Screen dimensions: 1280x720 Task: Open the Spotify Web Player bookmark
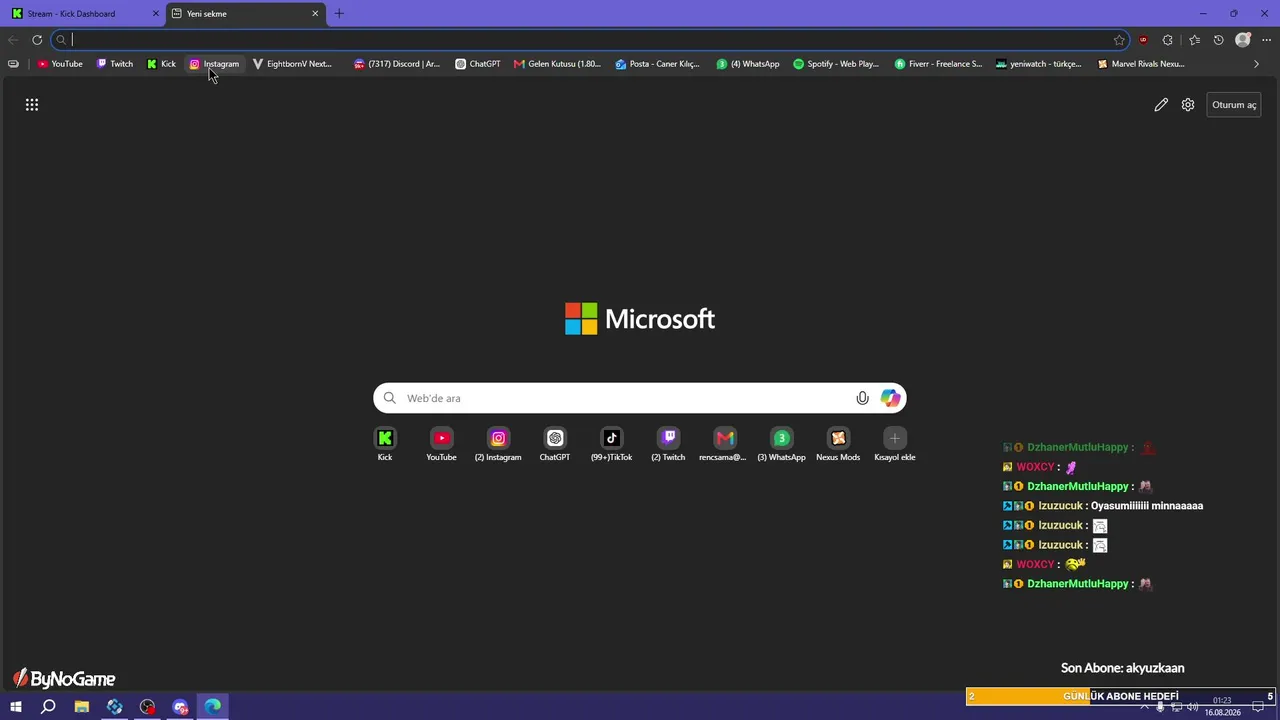836,64
